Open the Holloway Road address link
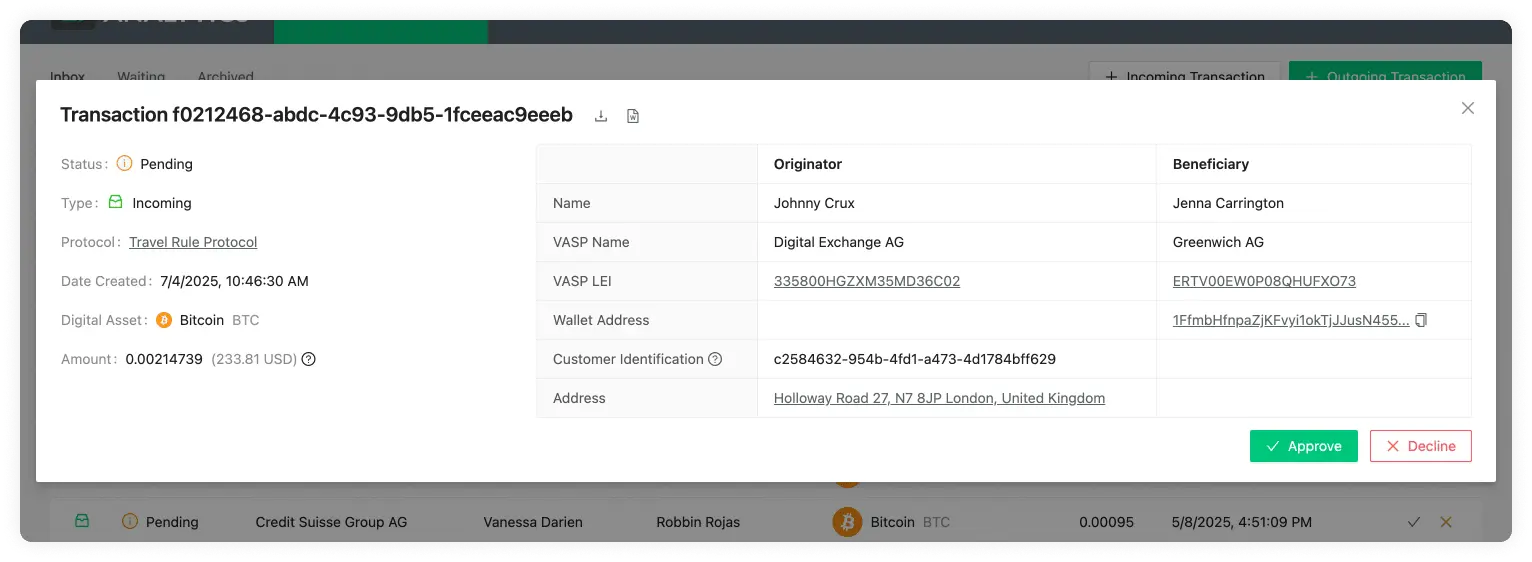 pyautogui.click(x=939, y=398)
